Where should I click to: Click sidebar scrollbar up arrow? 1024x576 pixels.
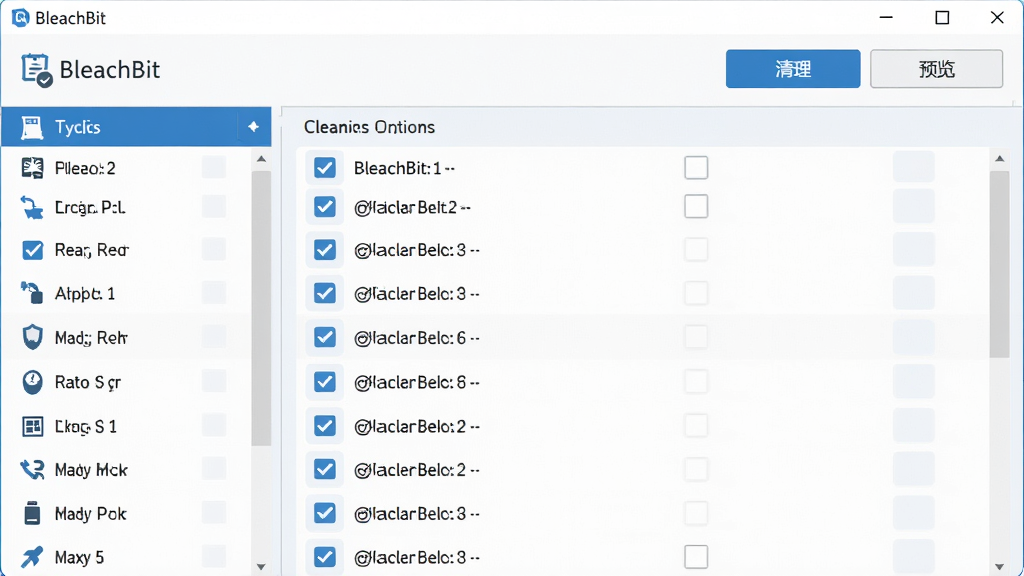pyautogui.click(x=261, y=159)
